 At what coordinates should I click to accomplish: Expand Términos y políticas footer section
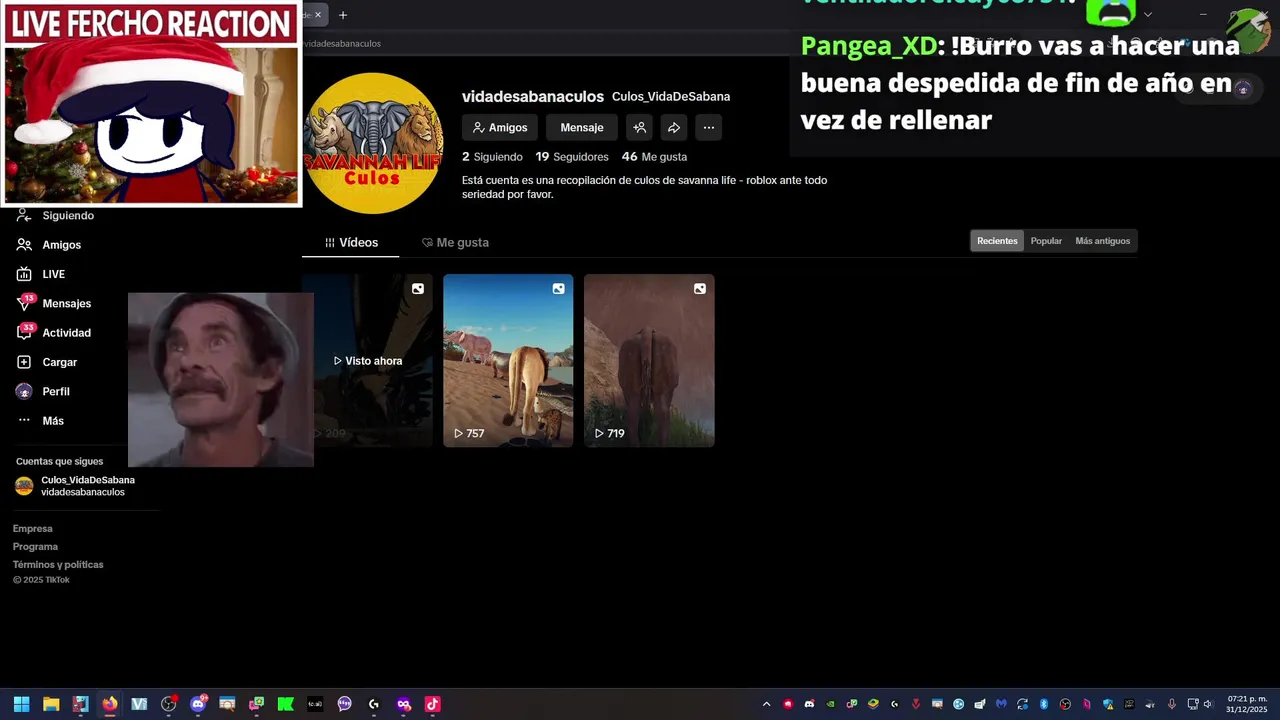click(58, 565)
